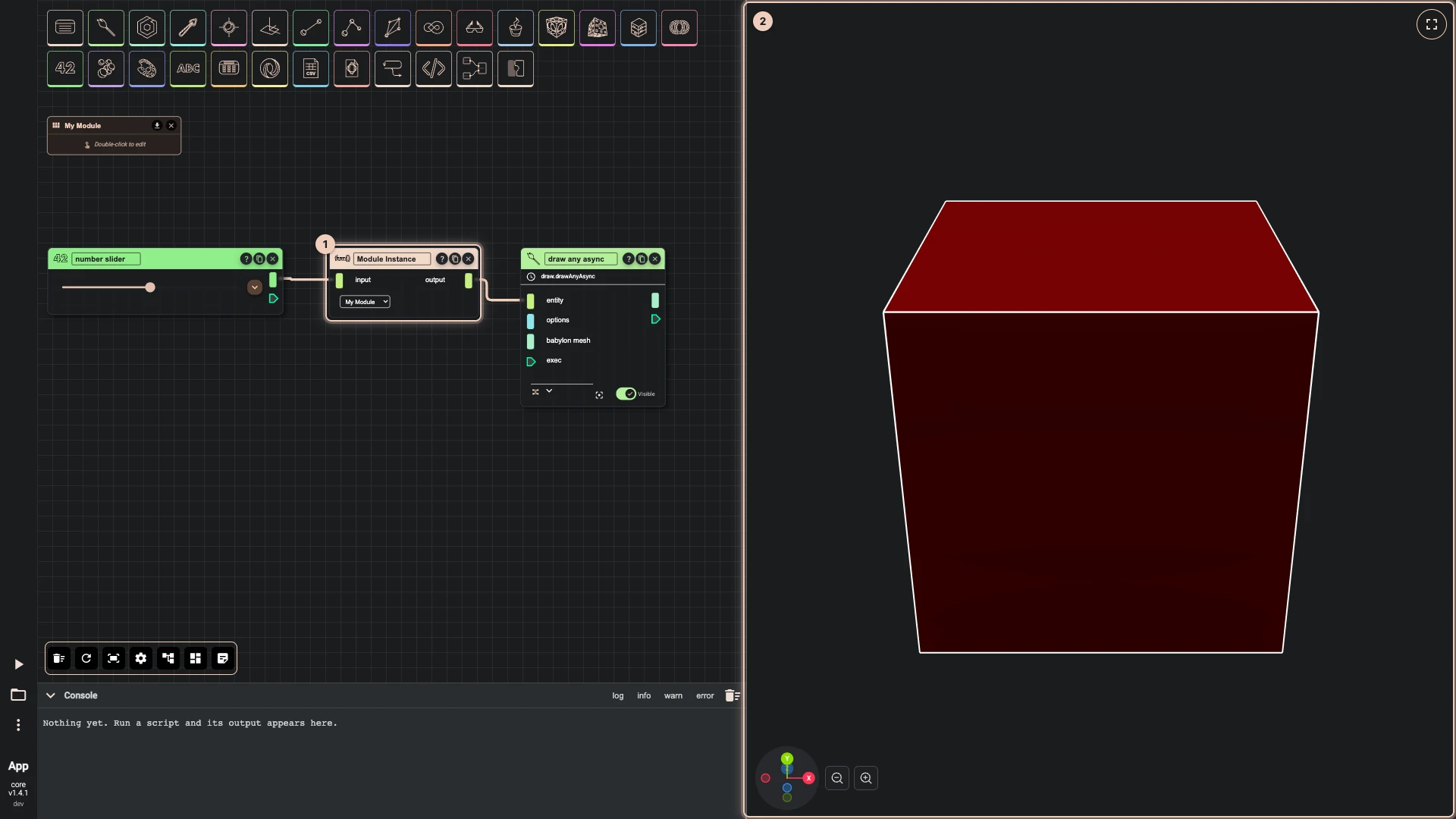Click the number slider handle

click(x=150, y=287)
